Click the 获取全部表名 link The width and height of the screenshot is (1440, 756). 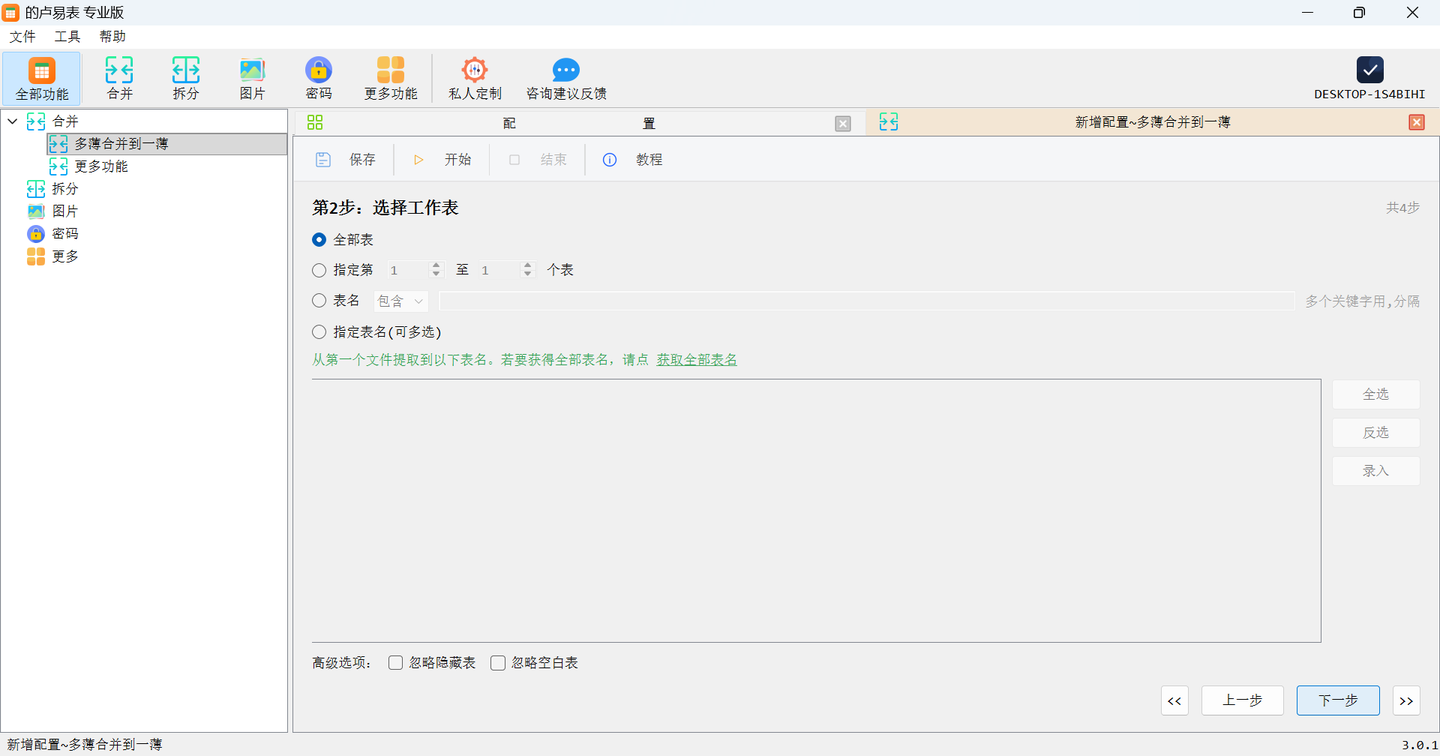click(x=697, y=360)
